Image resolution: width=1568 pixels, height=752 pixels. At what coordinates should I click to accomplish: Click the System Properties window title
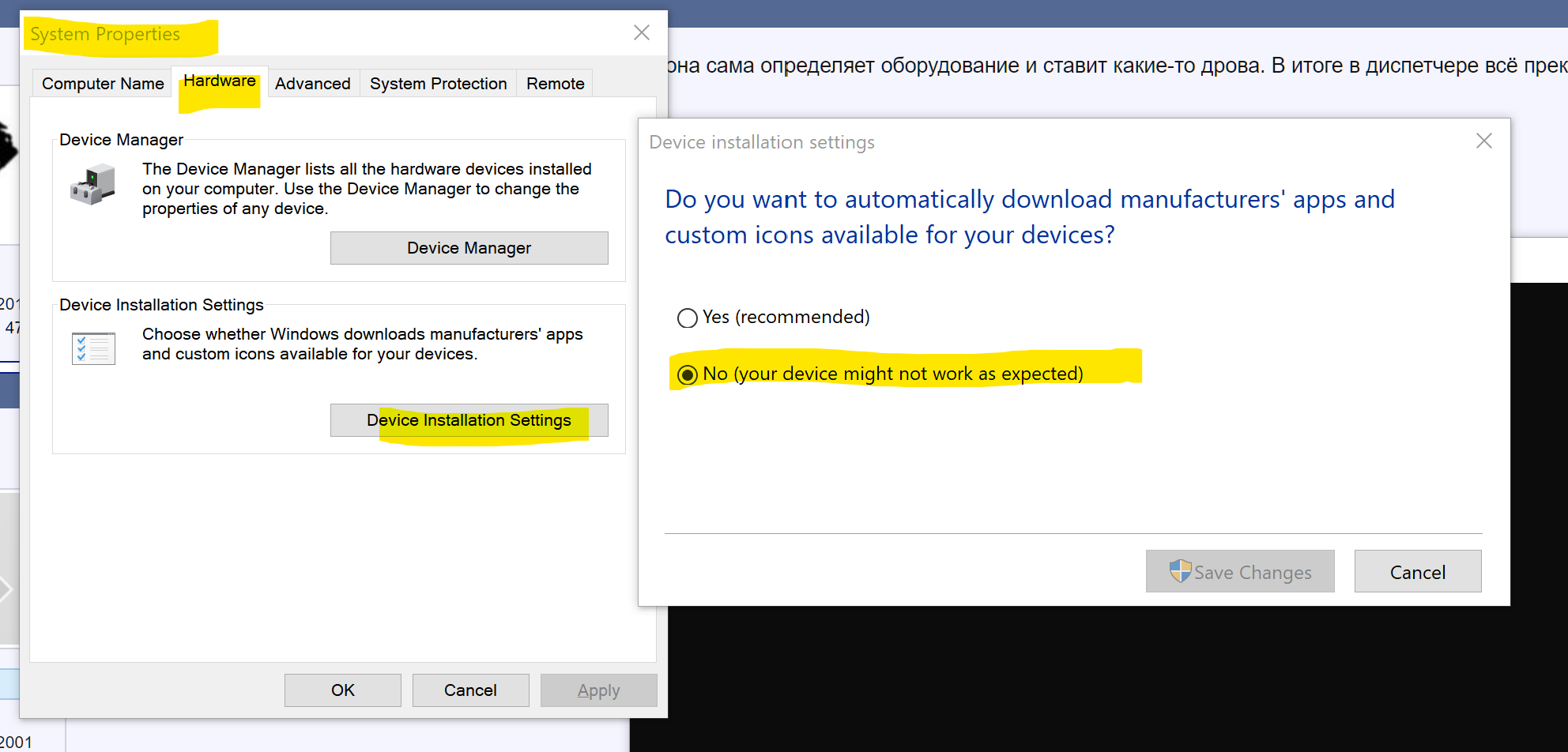(x=105, y=34)
